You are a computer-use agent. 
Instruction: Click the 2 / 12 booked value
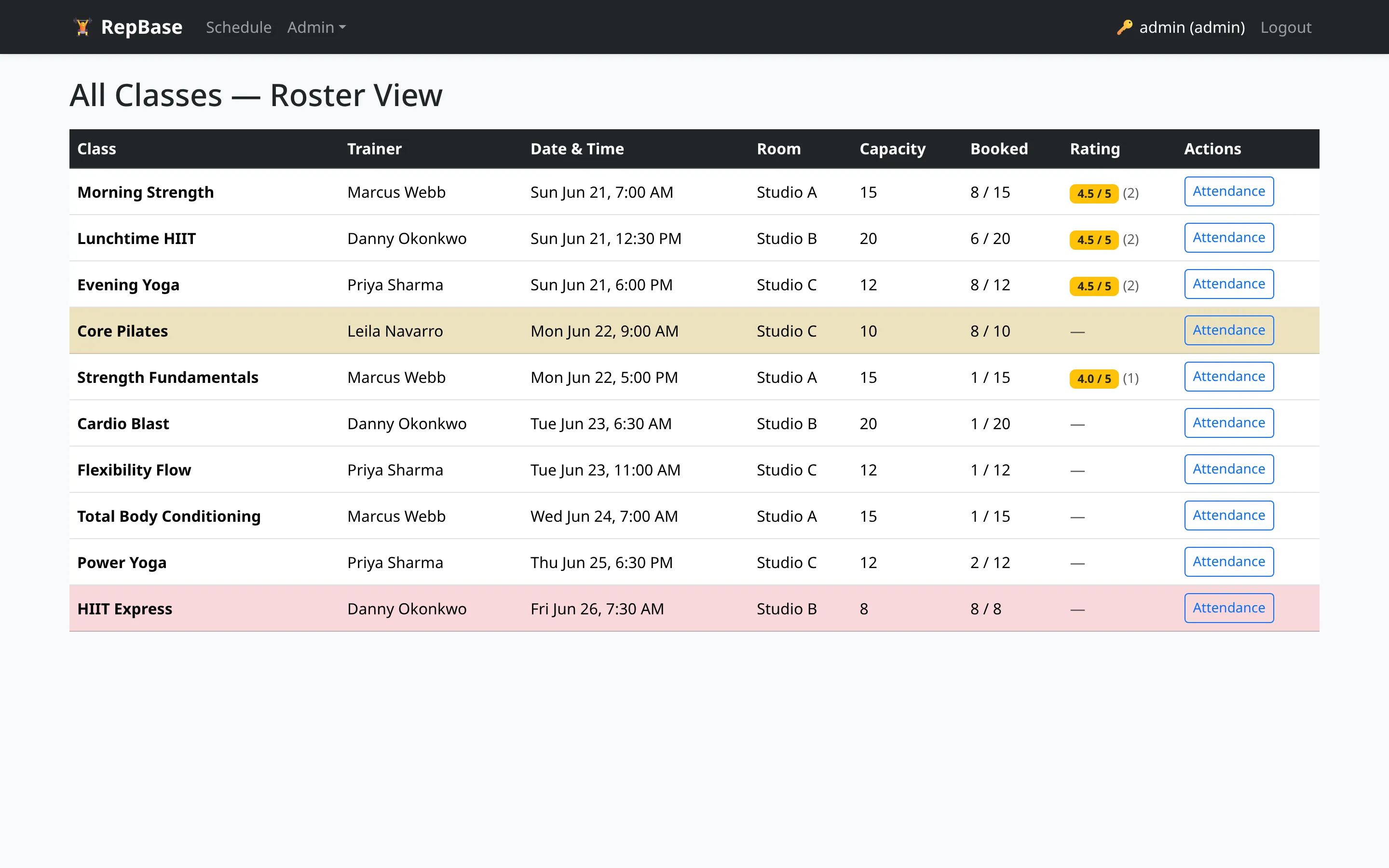point(990,563)
